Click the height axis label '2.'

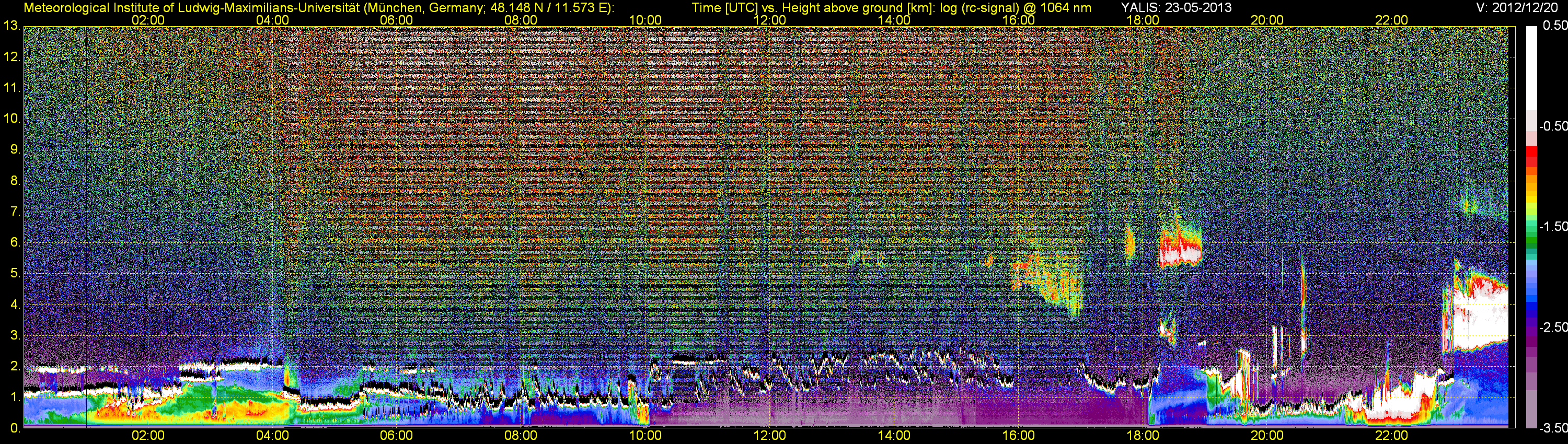(x=15, y=366)
